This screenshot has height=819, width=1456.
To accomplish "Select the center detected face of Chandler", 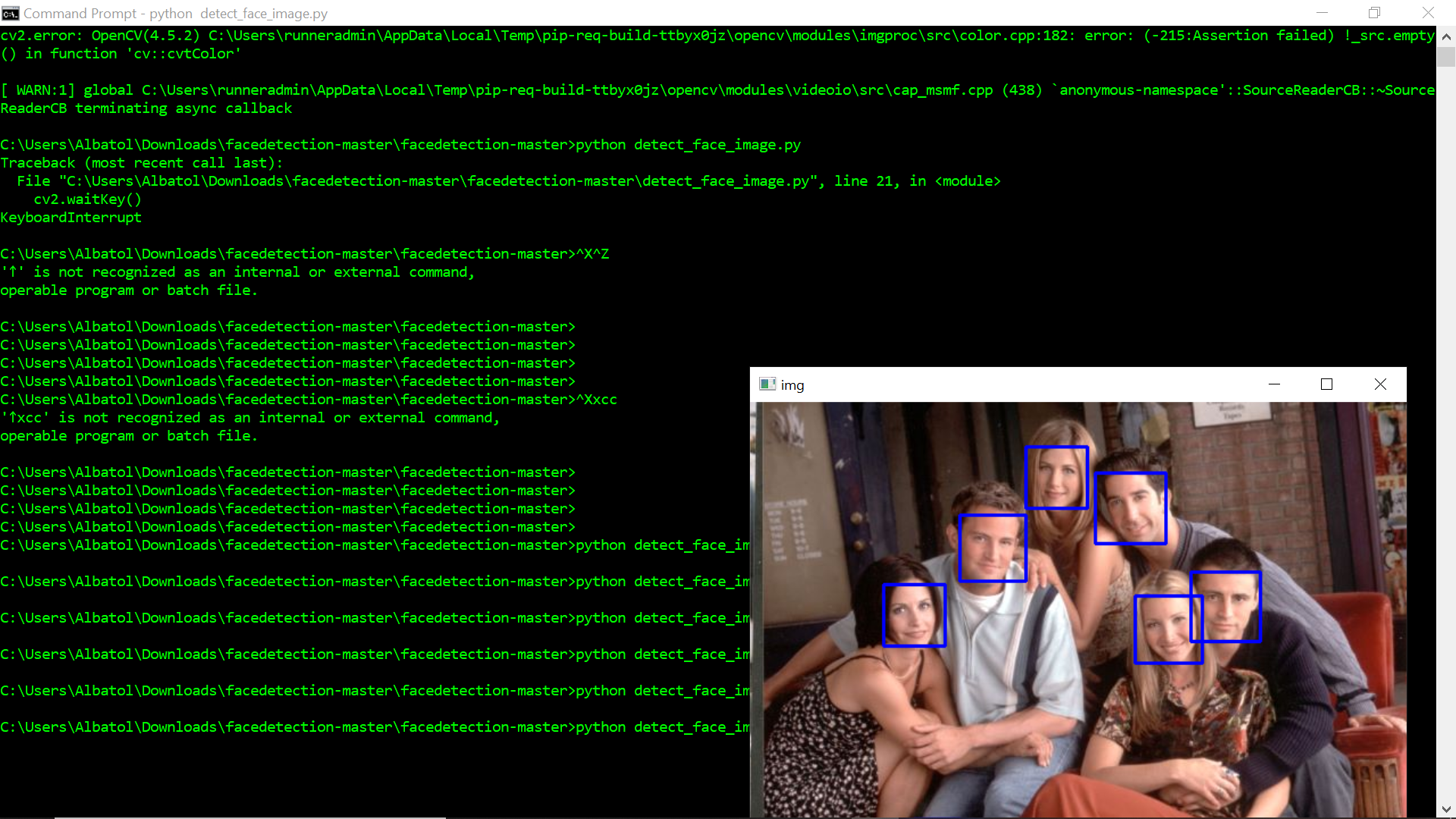I will tap(993, 548).
